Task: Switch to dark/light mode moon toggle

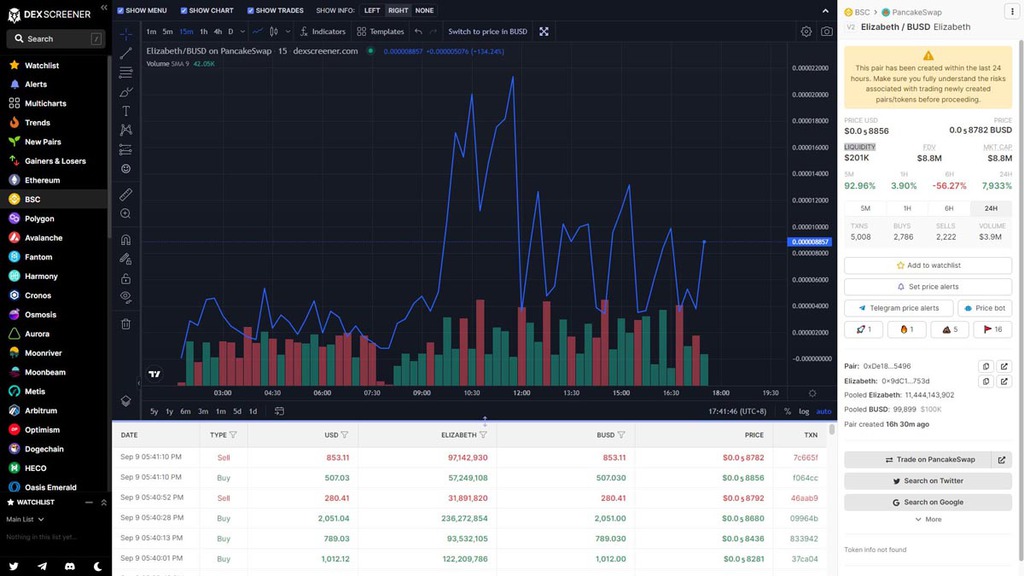Action: tap(98, 566)
